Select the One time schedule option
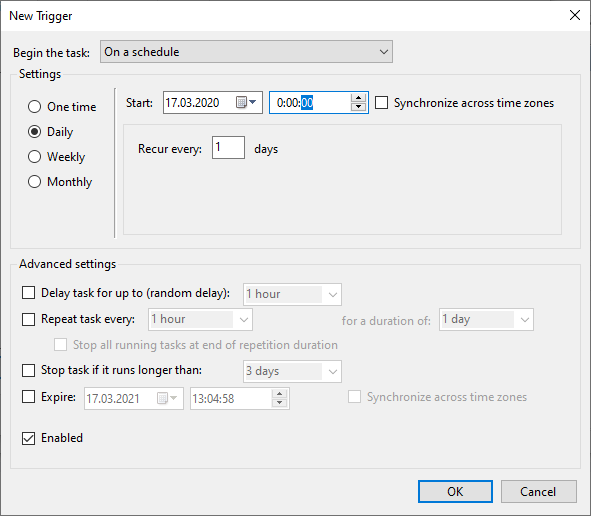The width and height of the screenshot is (591, 516). (34, 107)
